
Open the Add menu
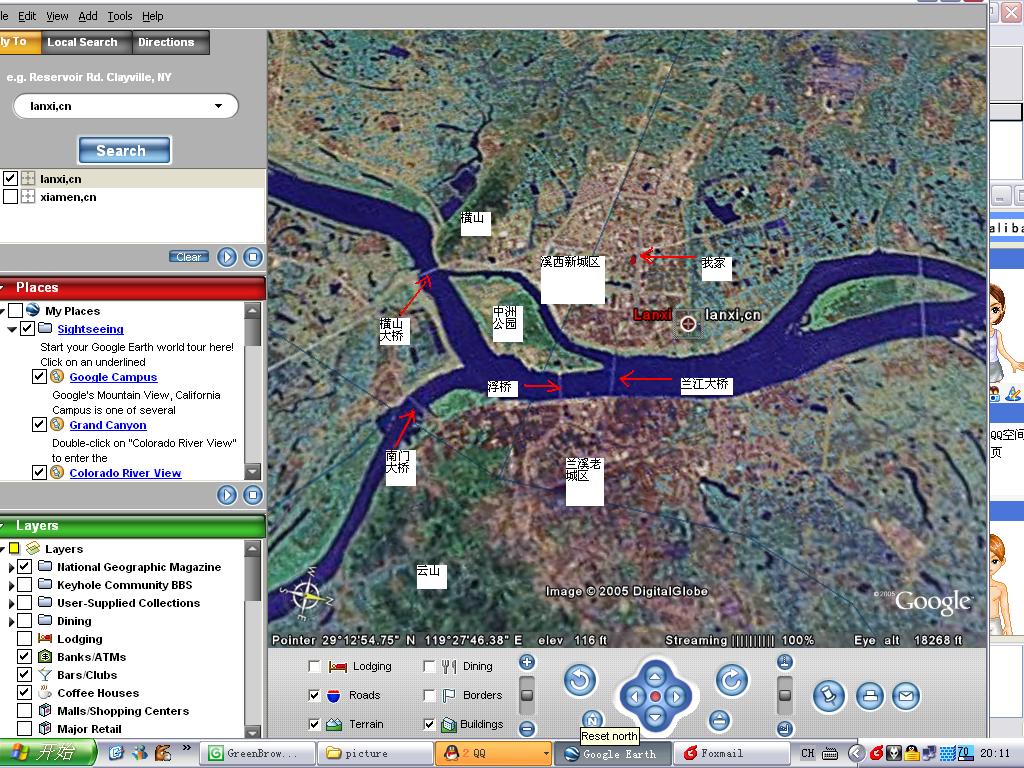coord(88,16)
